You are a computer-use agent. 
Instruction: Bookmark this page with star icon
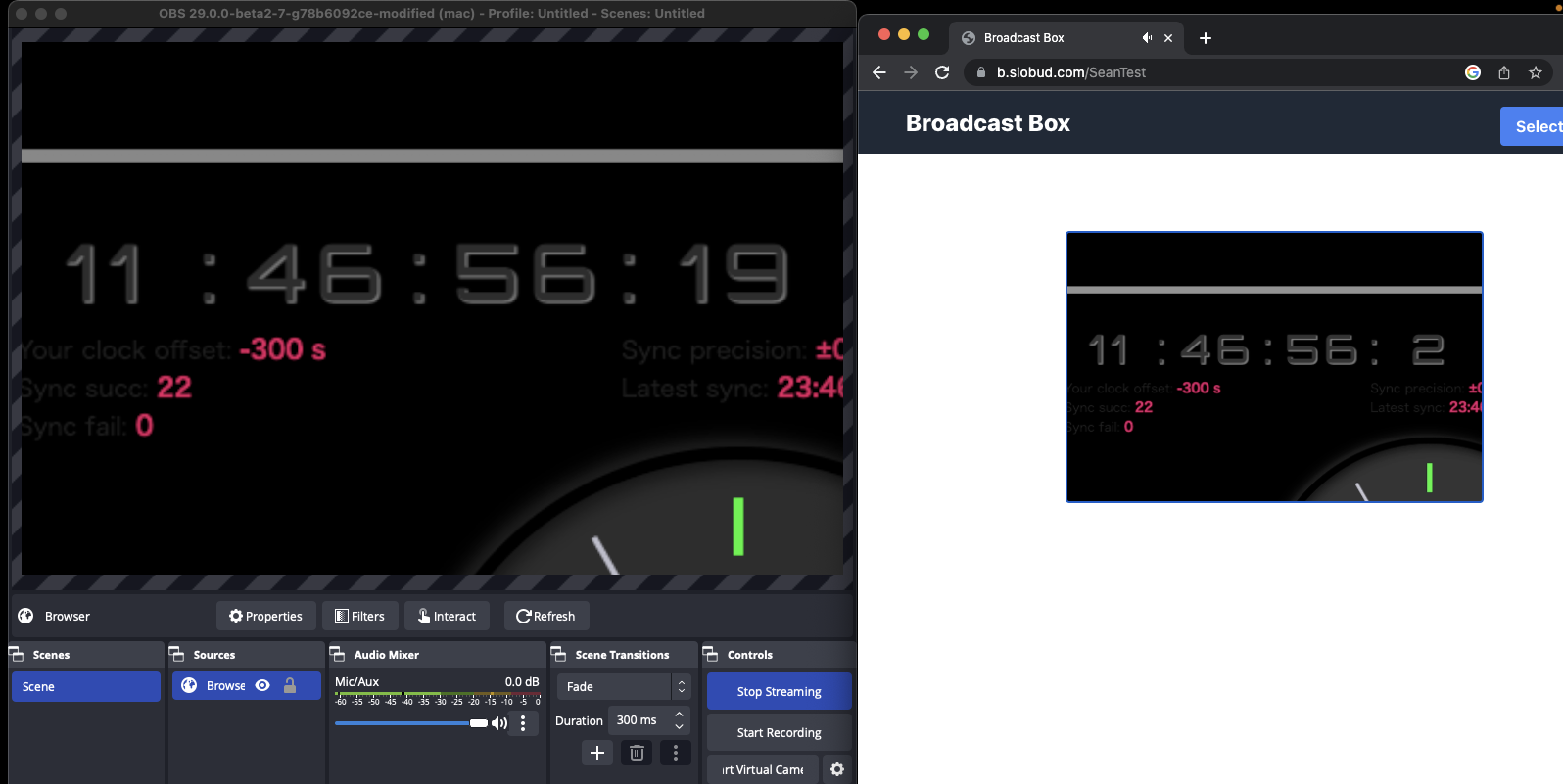coord(1536,72)
